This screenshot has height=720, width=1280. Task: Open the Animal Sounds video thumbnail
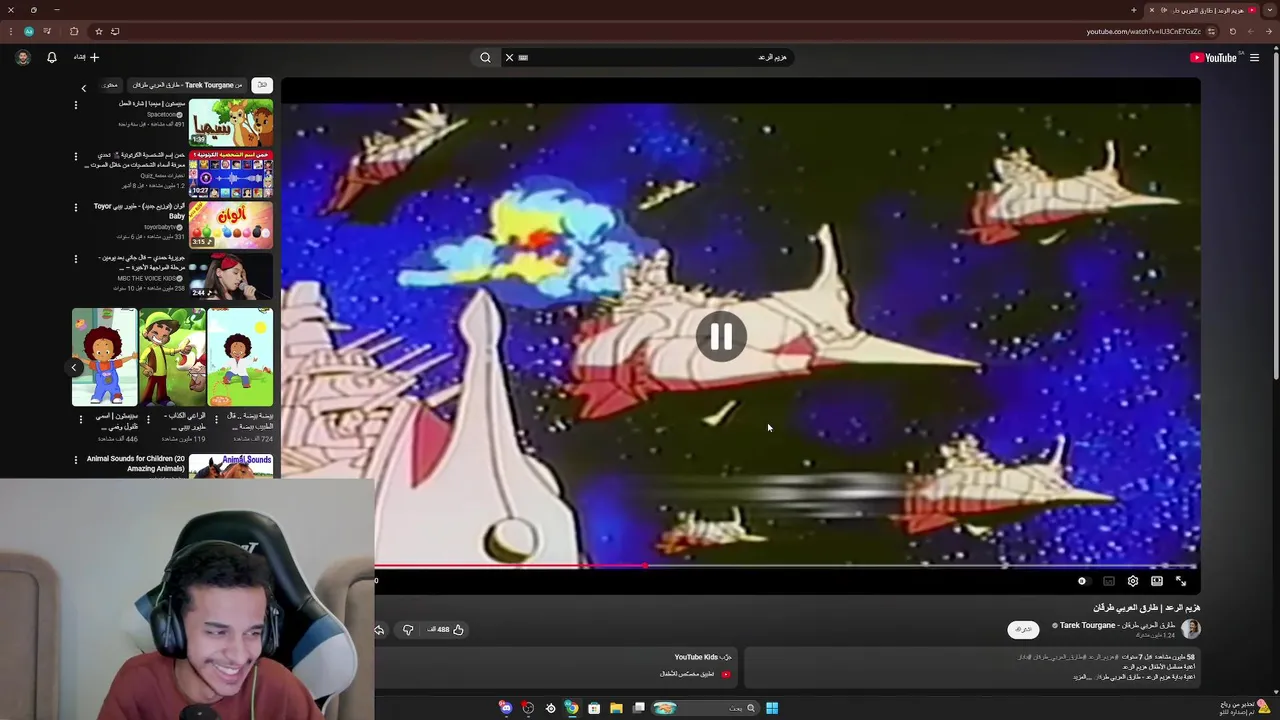pyautogui.click(x=231, y=466)
